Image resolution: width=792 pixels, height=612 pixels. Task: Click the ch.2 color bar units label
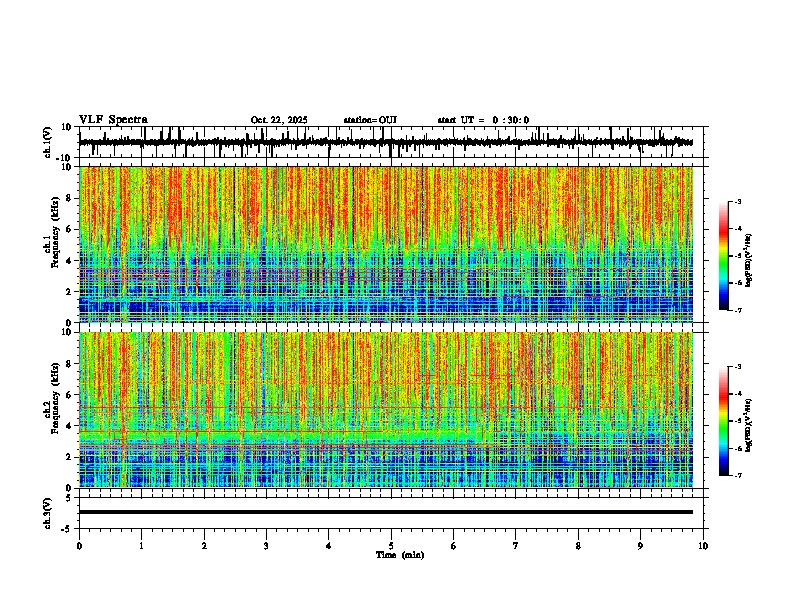[750, 425]
